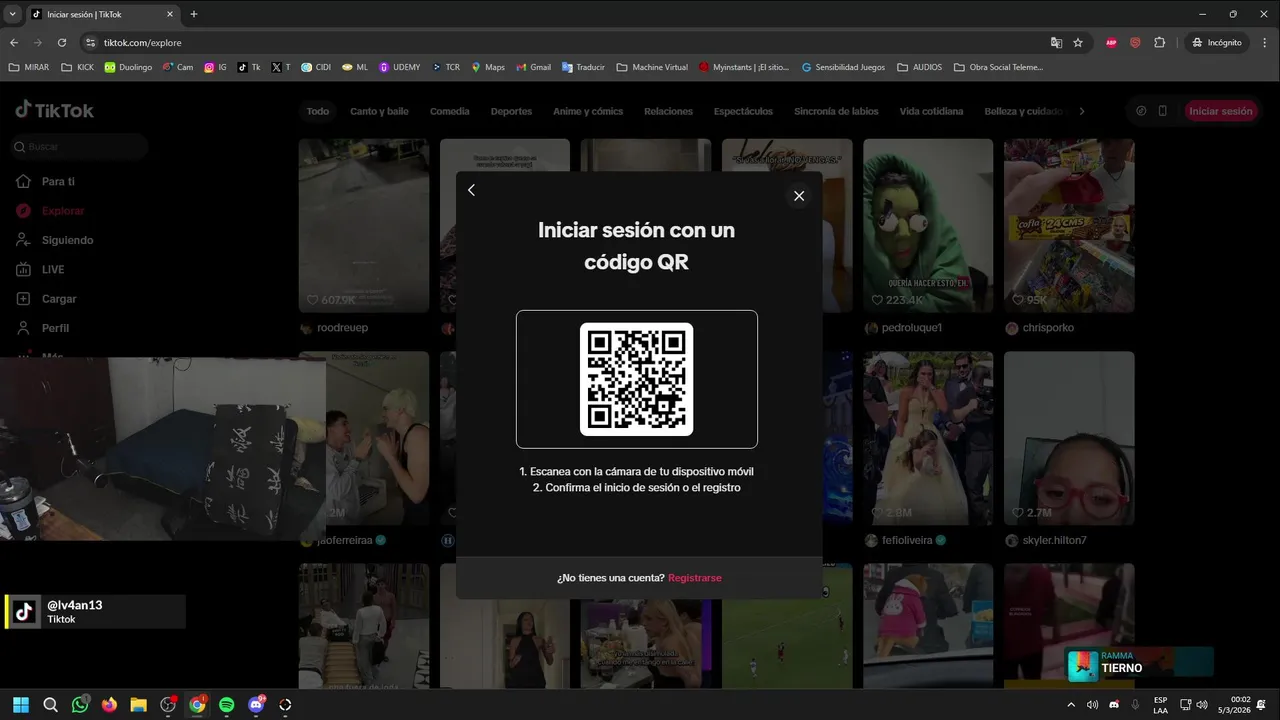Open the Duolingo bookmark
1280x720 pixels.
tap(128, 67)
